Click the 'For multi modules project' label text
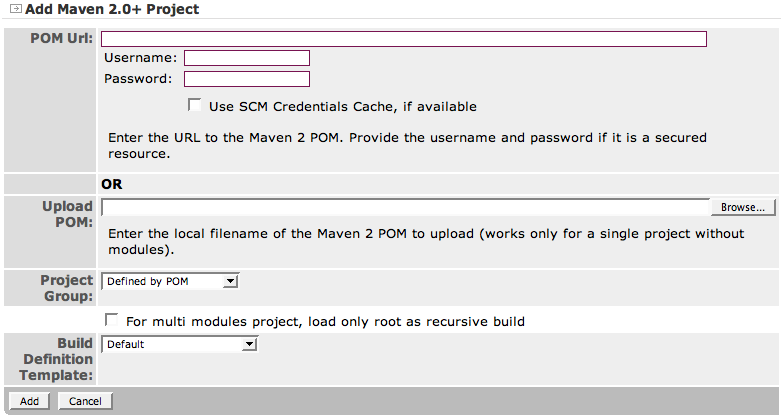The width and height of the screenshot is (783, 420). (325, 322)
